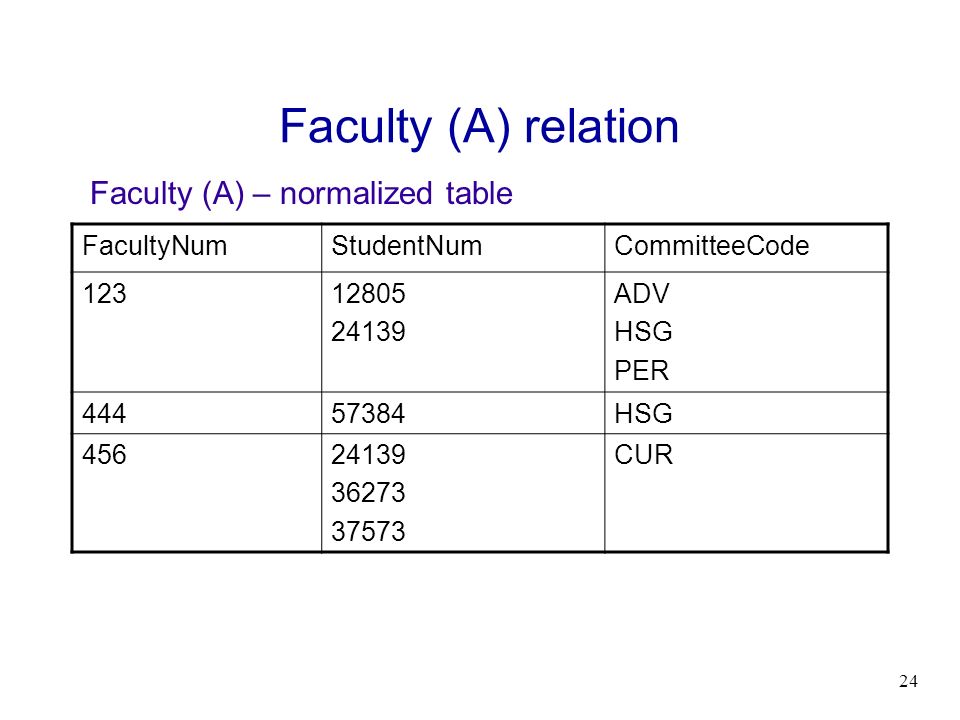This screenshot has width=960, height=720.
Task: Select student number 36273
Action: pos(368,493)
